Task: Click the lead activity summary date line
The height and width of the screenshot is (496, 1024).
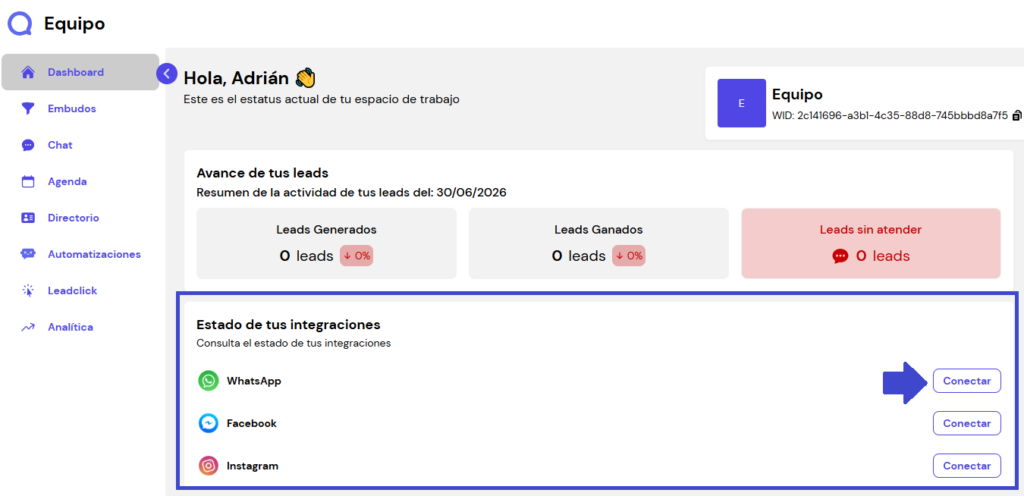Action: pyautogui.click(x=351, y=193)
